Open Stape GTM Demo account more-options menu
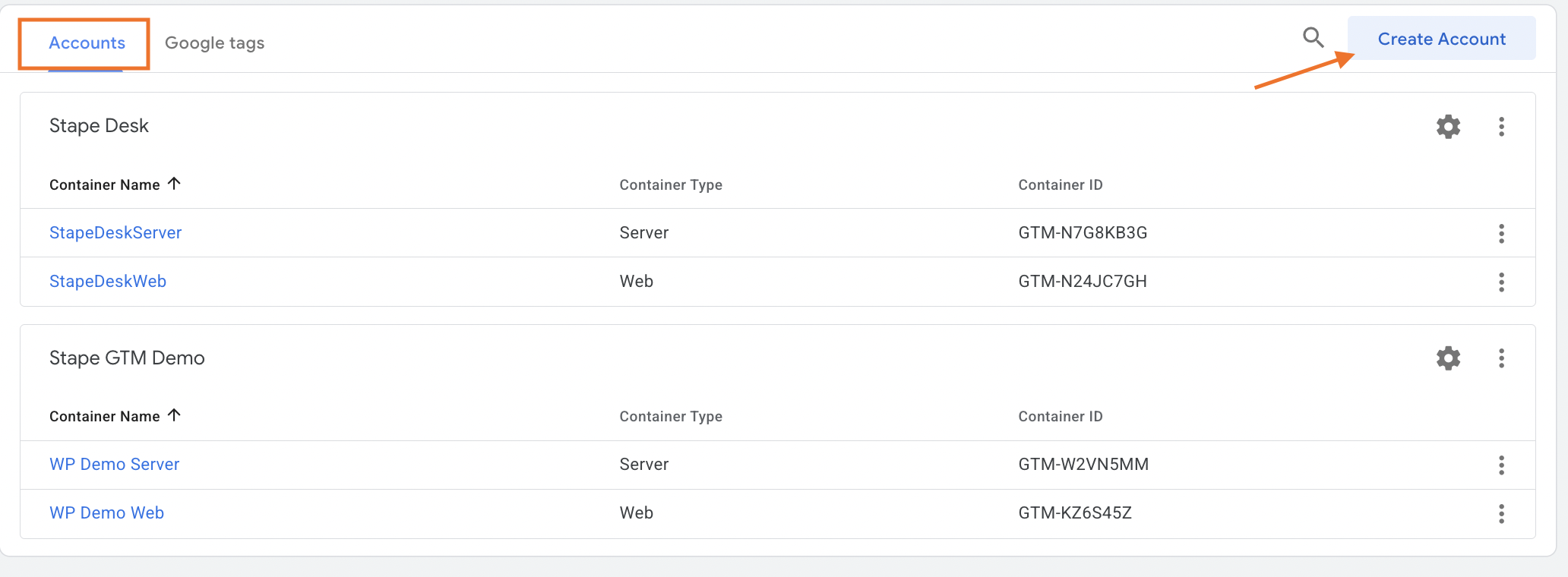1568x577 pixels. click(1501, 358)
